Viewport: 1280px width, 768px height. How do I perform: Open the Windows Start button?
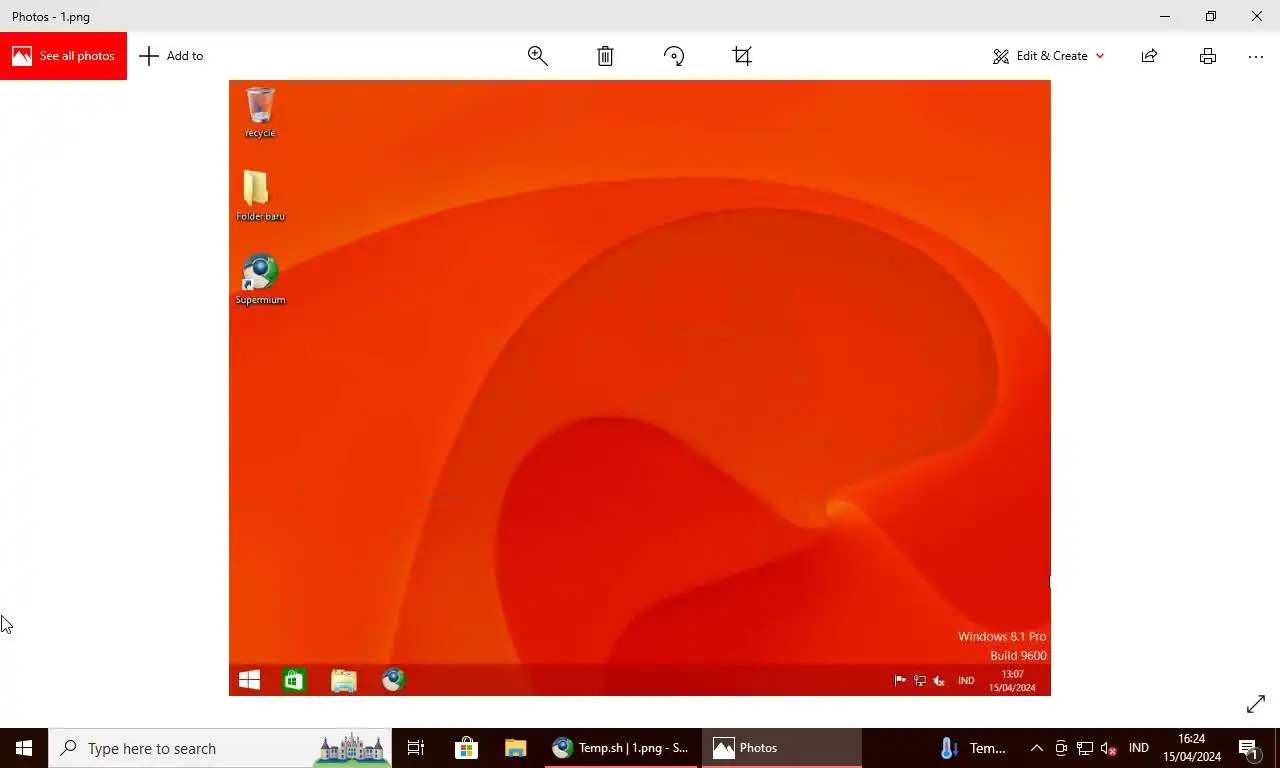(24, 748)
